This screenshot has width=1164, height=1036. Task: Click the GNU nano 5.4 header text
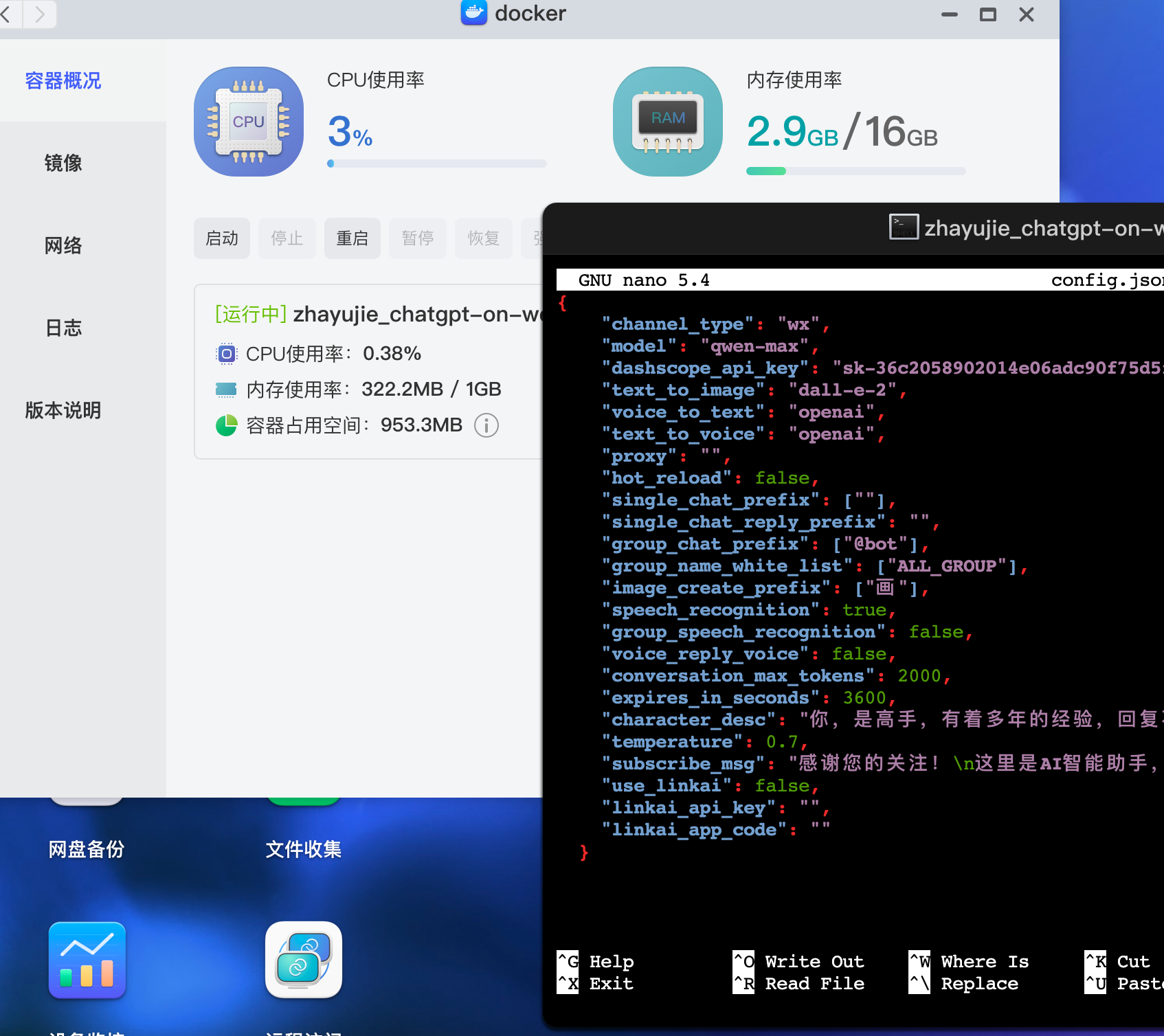click(644, 280)
